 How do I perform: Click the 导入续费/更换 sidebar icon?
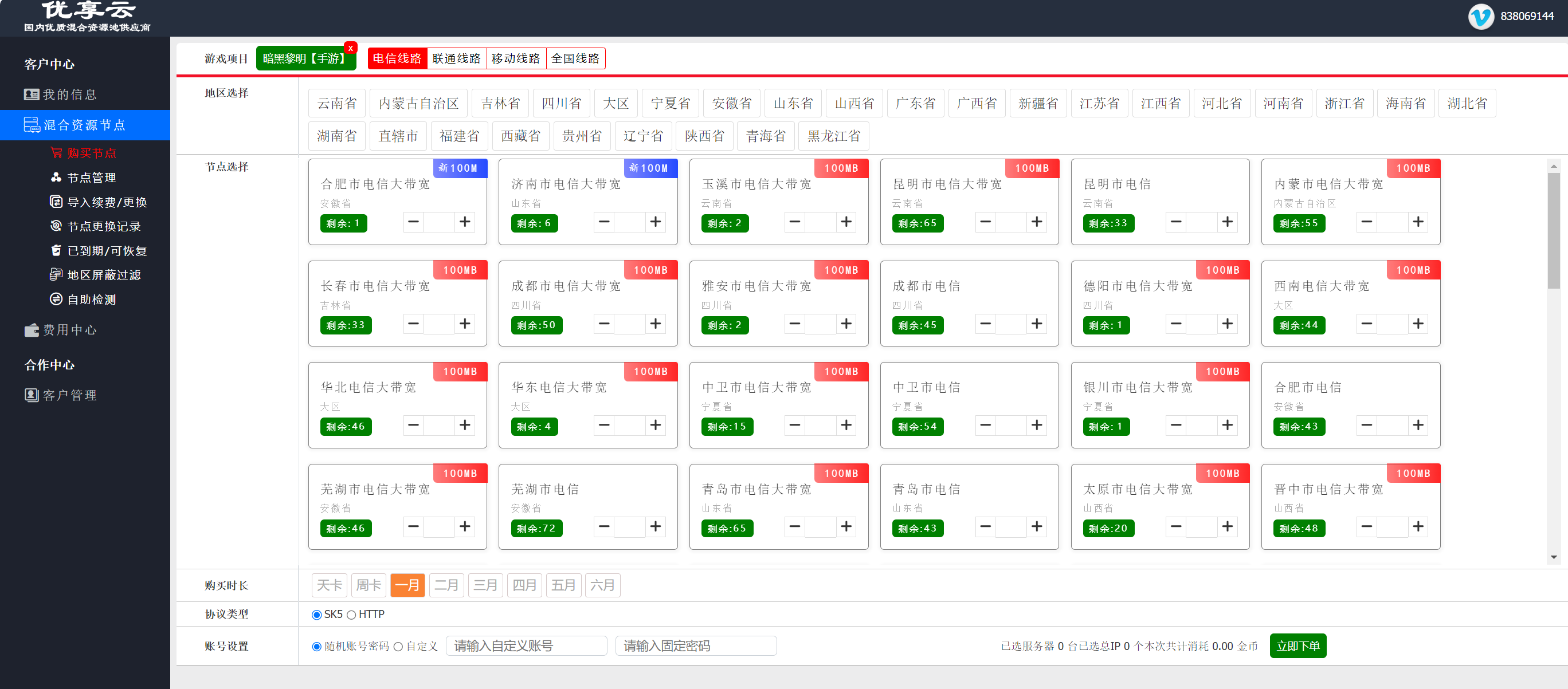click(56, 201)
